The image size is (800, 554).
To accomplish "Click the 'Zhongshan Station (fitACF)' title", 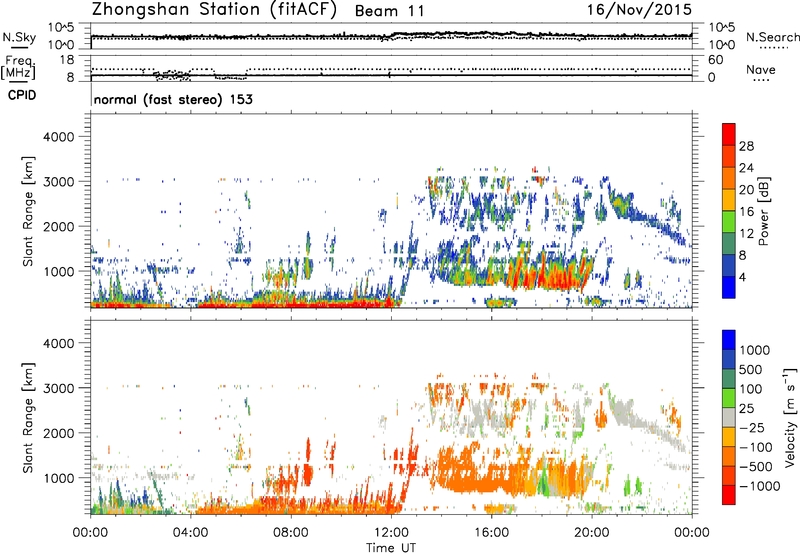I will [215, 10].
